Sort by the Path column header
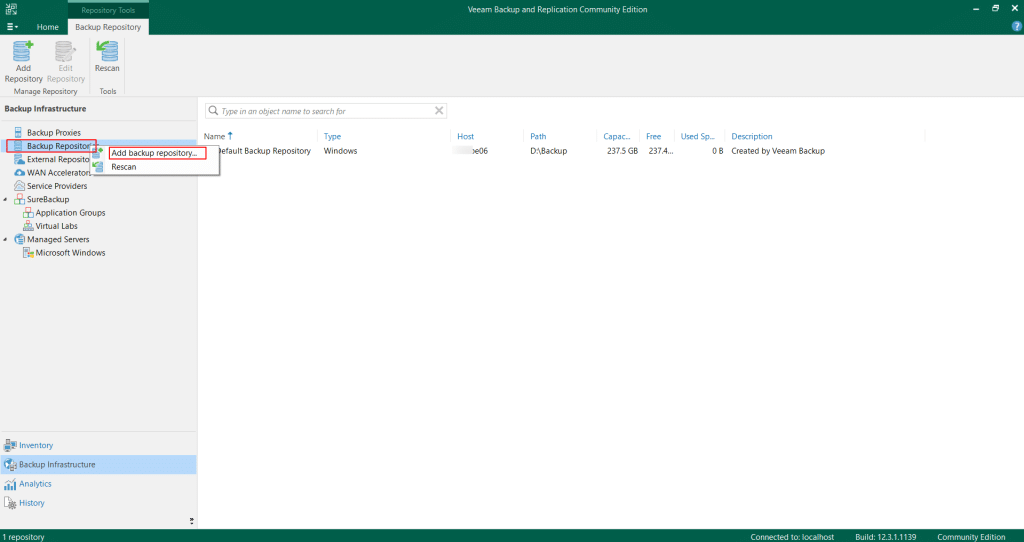The height and width of the screenshot is (542, 1024). click(538, 136)
